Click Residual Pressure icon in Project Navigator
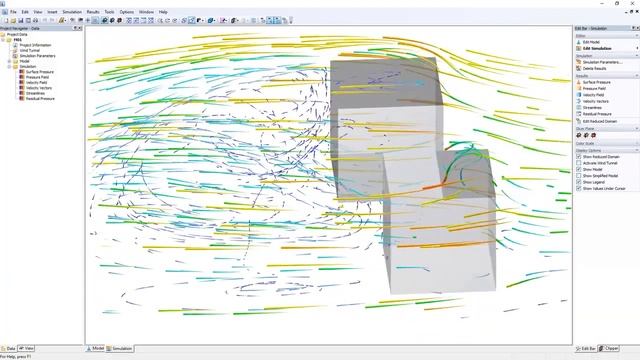The image size is (640, 360). [22, 98]
